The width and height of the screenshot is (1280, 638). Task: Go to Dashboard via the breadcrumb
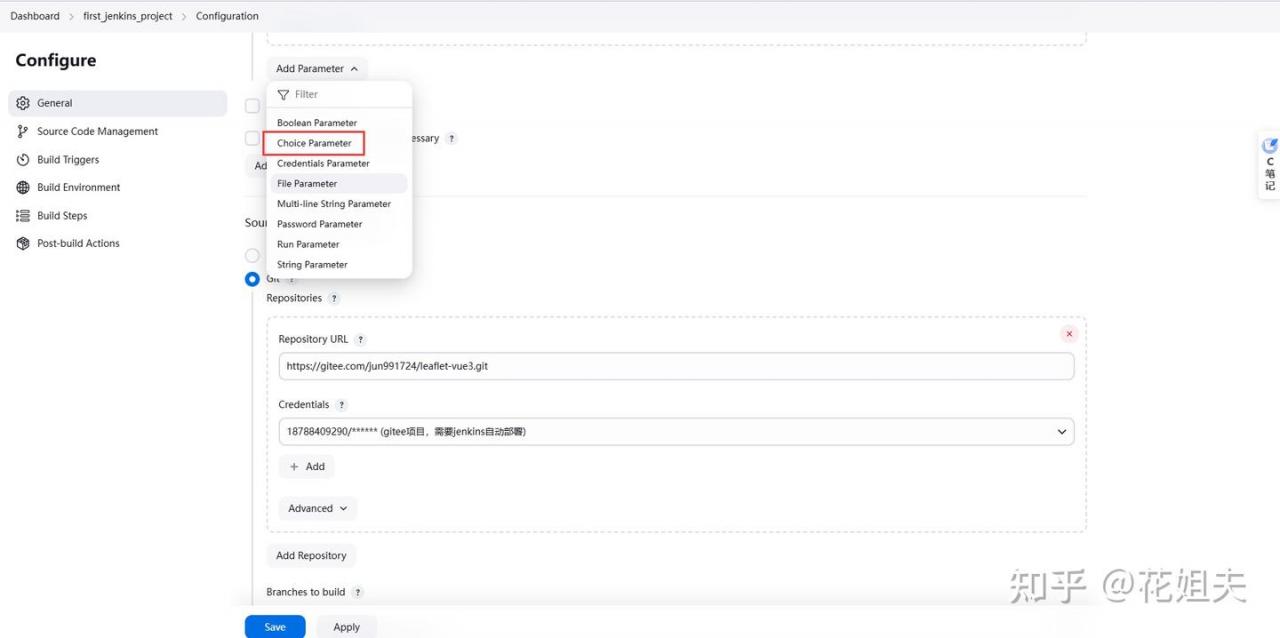[35, 16]
